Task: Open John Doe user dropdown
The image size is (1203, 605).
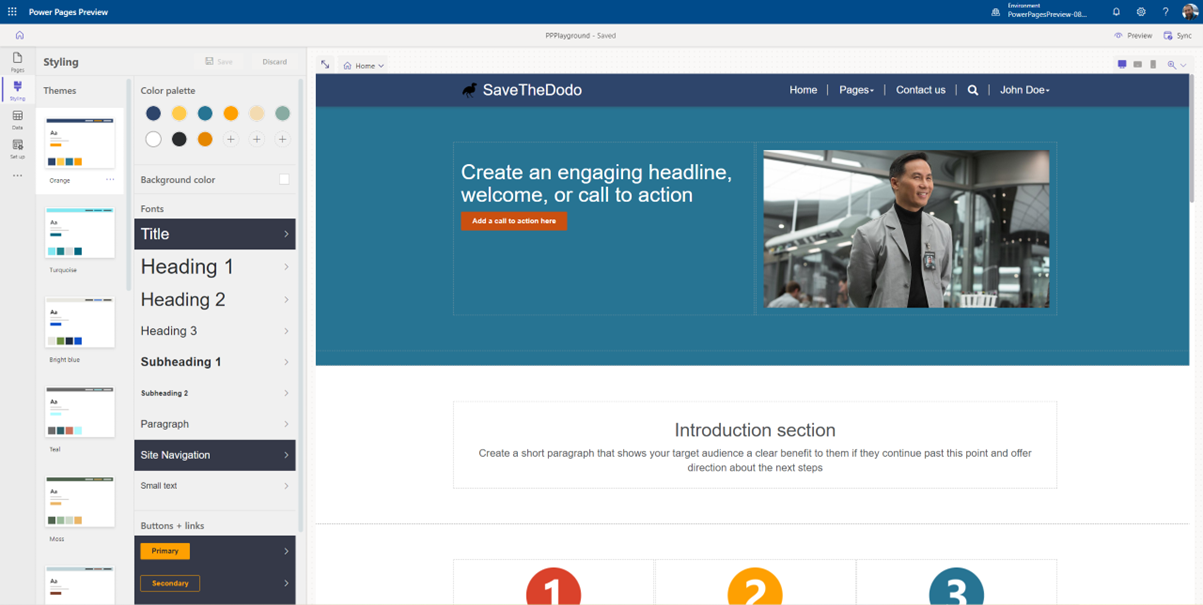Action: (1025, 90)
